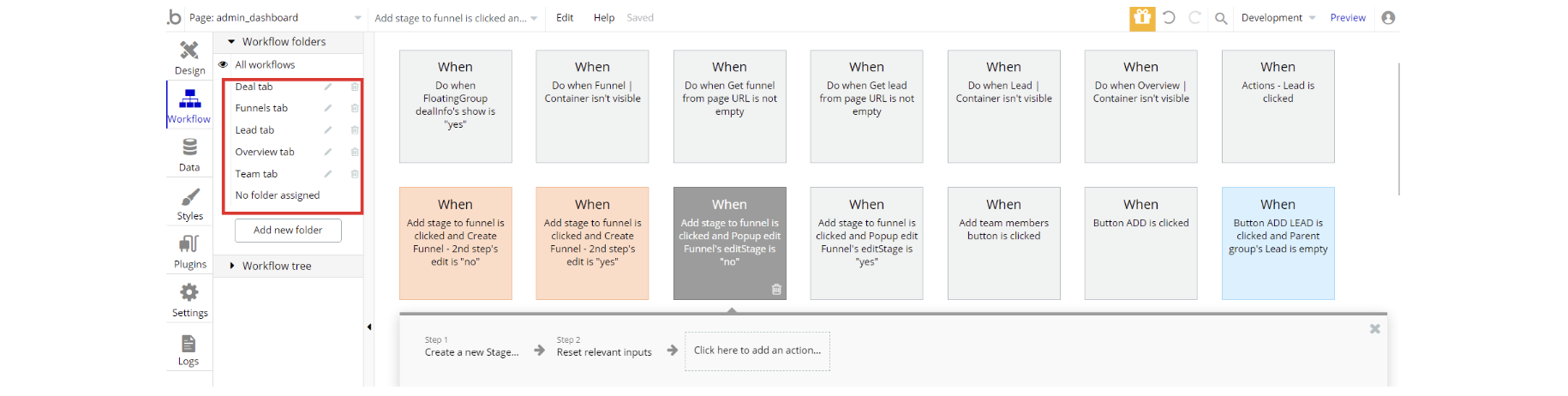Delete the selected workflow via trash icon
The width and height of the screenshot is (1568, 396).
pyautogui.click(x=776, y=290)
